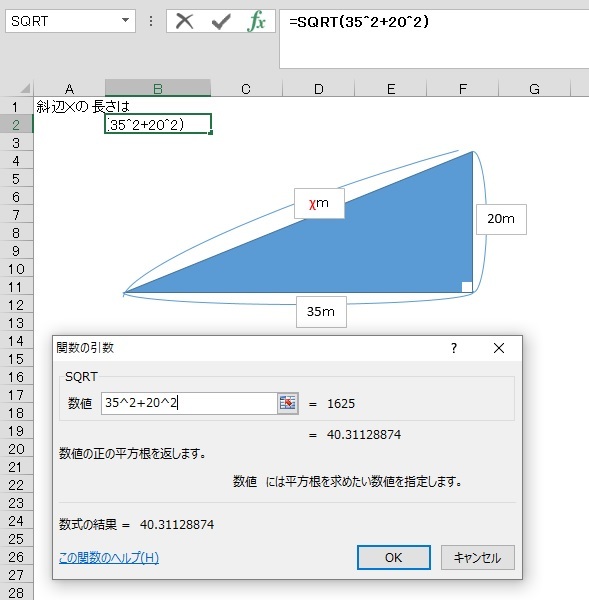The height and width of the screenshot is (600, 589).
Task: Click the formula bar text
Action: [359, 22]
